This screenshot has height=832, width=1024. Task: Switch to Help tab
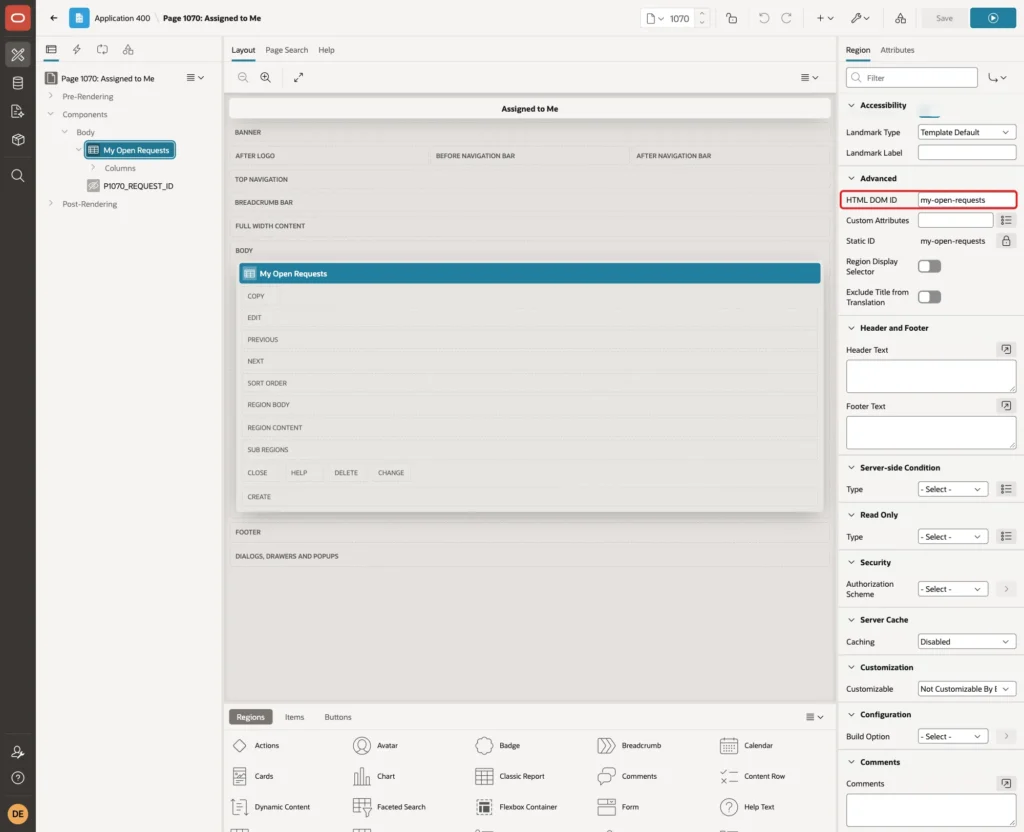coord(326,50)
